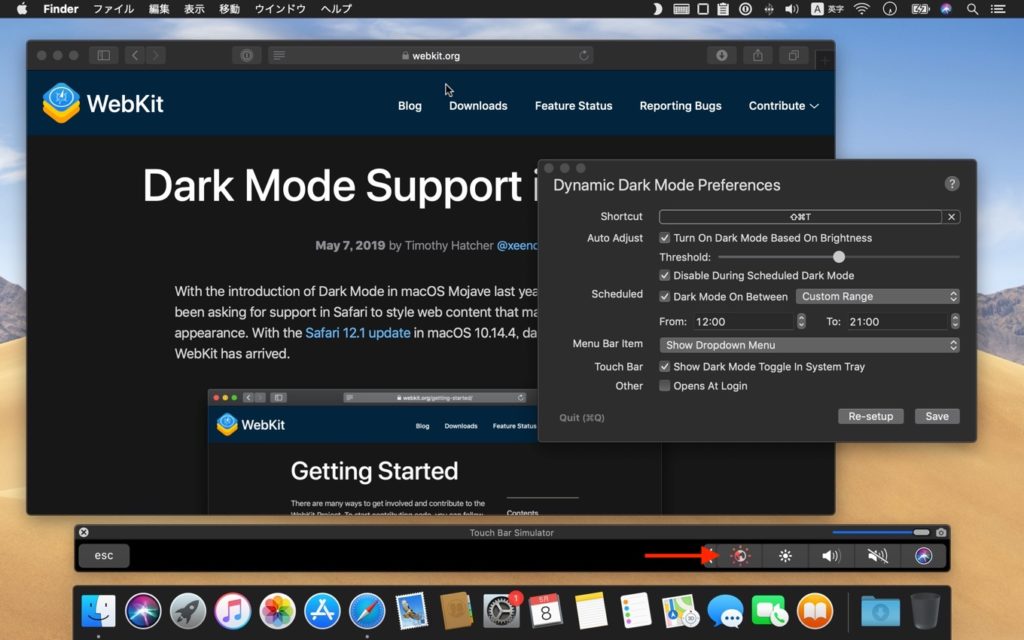The image size is (1024, 640).
Task: Open the Blog link on WebKit
Action: point(409,106)
